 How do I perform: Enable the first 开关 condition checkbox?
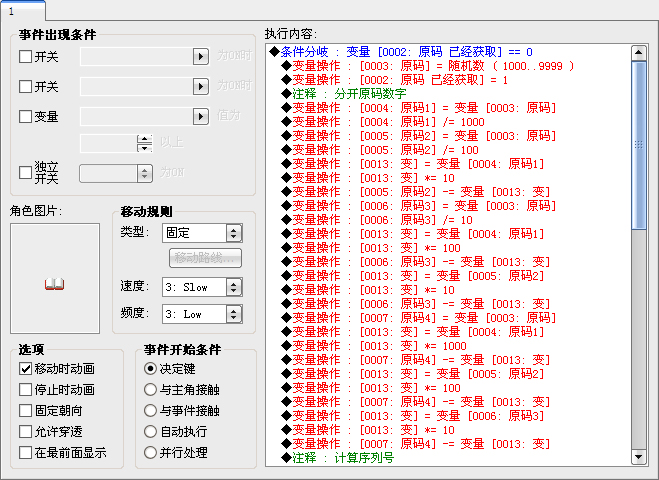pyautogui.click(x=26, y=57)
